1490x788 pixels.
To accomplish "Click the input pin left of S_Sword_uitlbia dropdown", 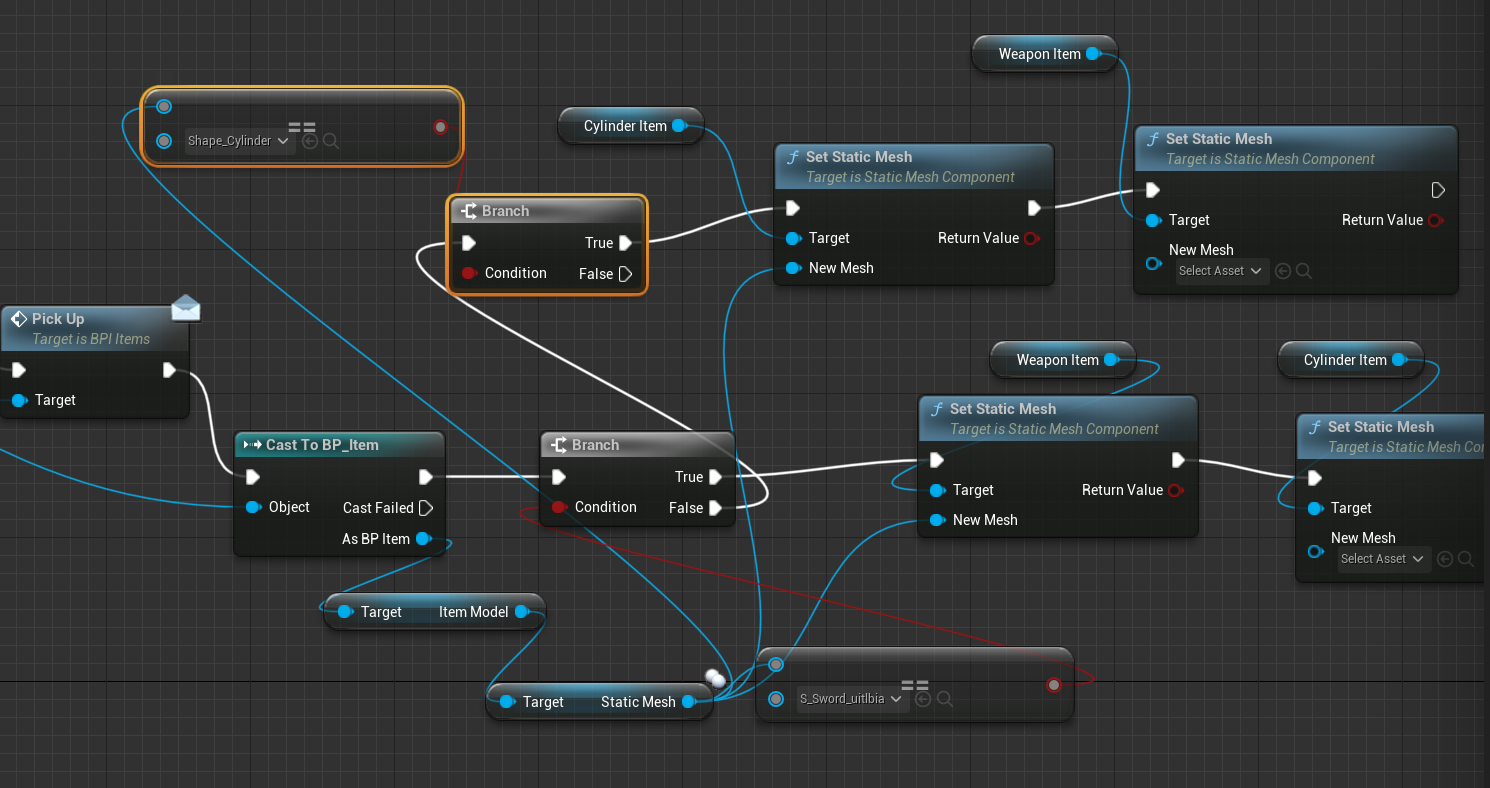I will pos(776,699).
